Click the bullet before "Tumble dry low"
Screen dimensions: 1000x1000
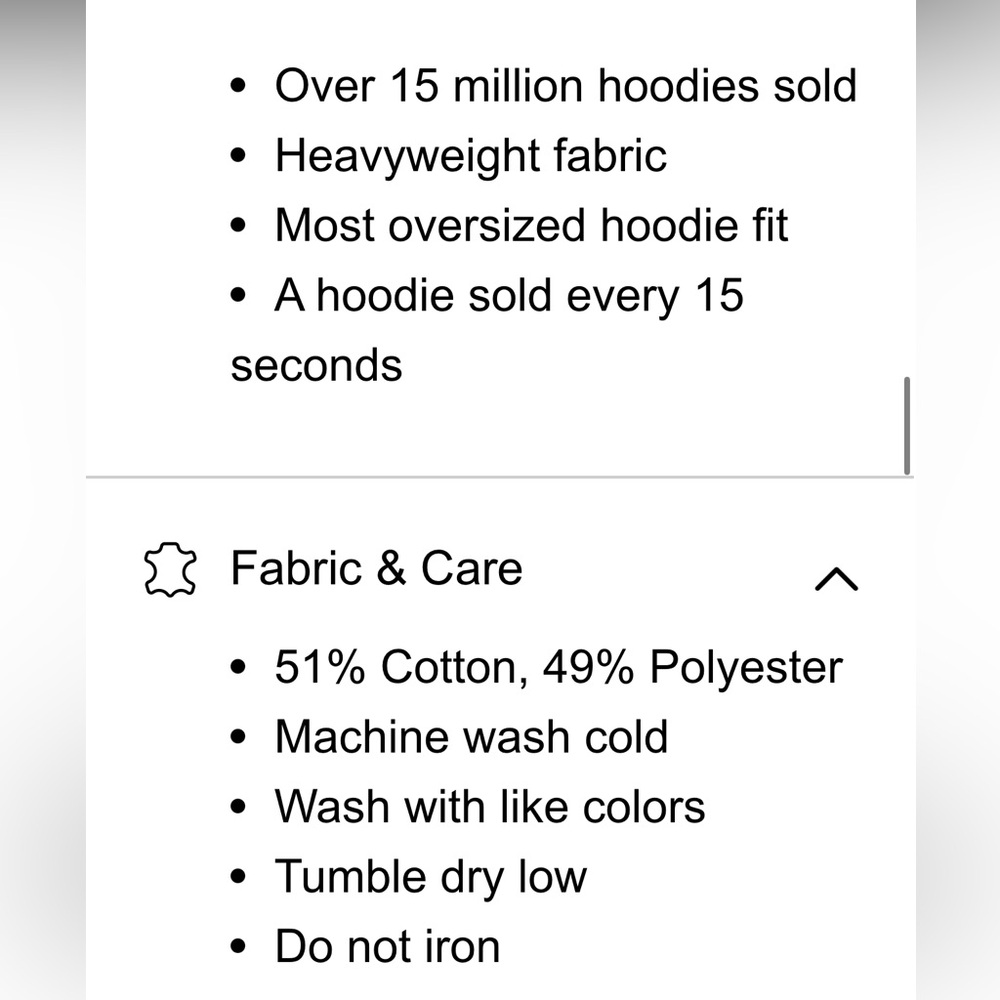pos(238,878)
